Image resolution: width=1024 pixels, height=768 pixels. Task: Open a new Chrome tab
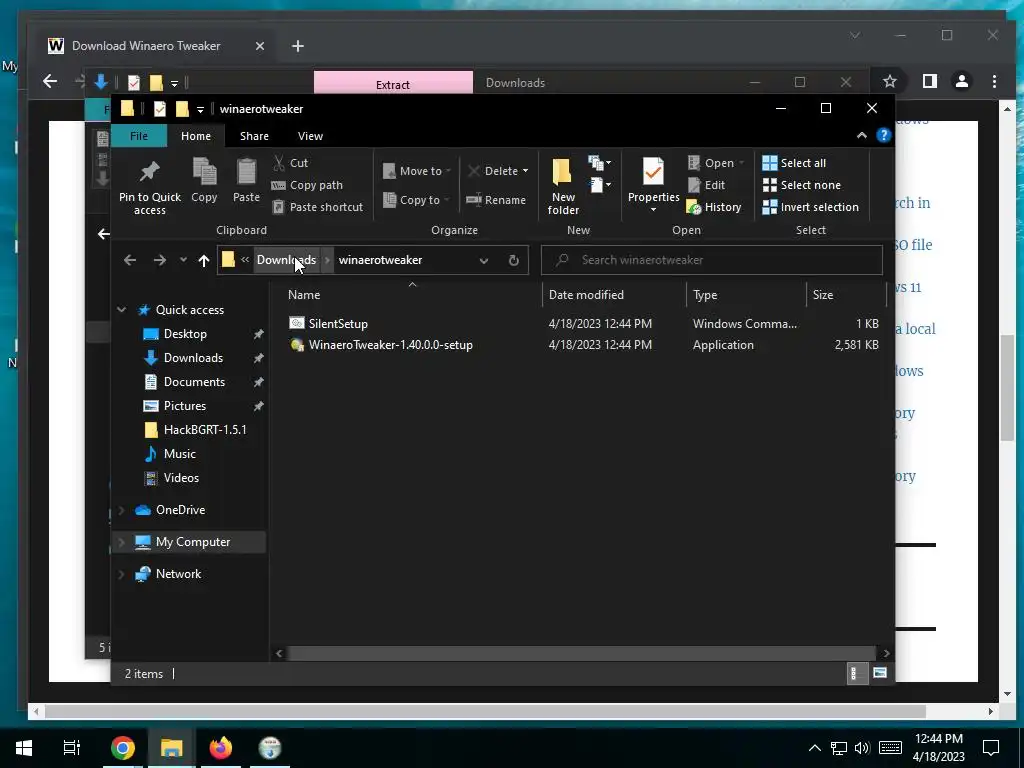(298, 46)
